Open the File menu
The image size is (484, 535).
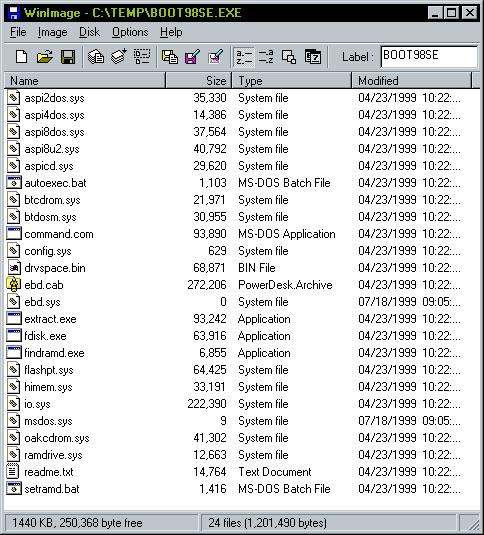point(18,32)
